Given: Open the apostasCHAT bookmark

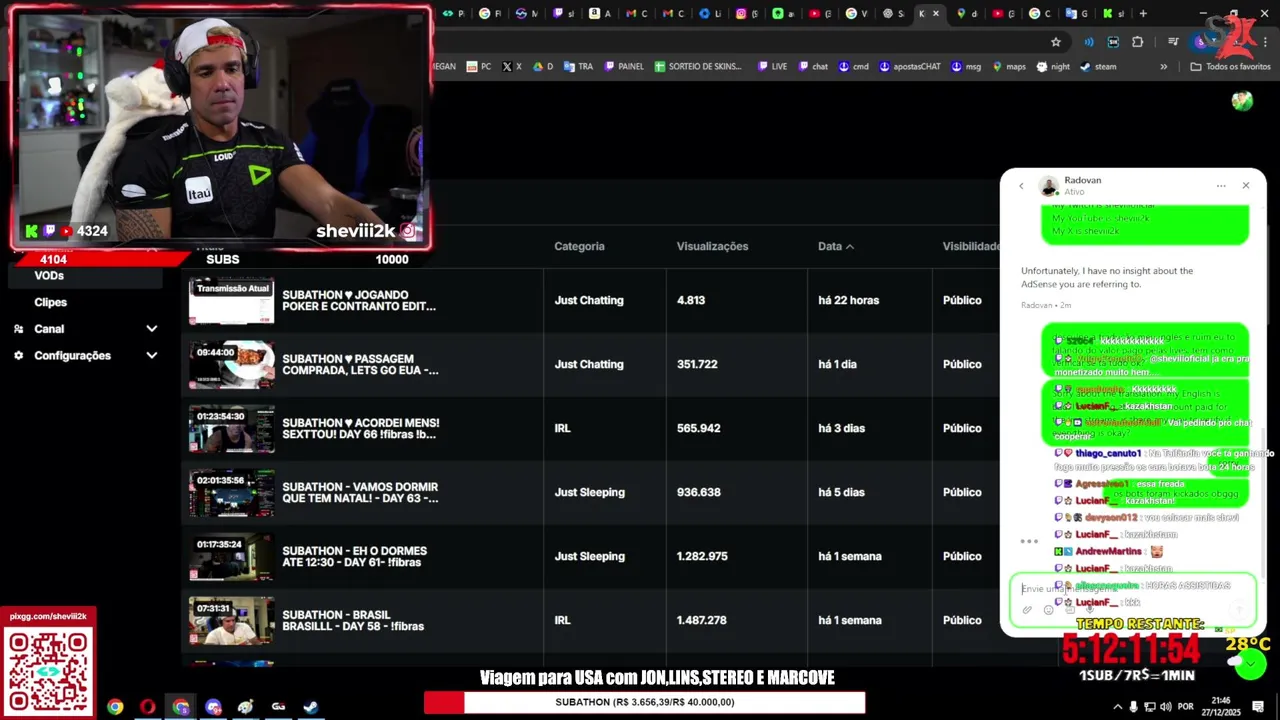Looking at the screenshot, I should pyautogui.click(x=910, y=67).
